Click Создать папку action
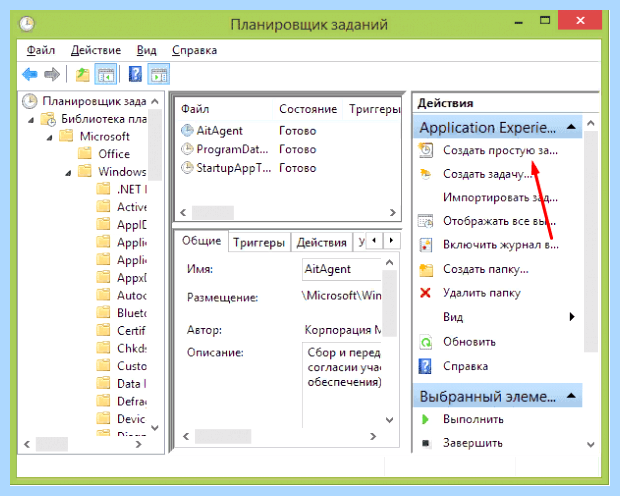 (x=486, y=269)
